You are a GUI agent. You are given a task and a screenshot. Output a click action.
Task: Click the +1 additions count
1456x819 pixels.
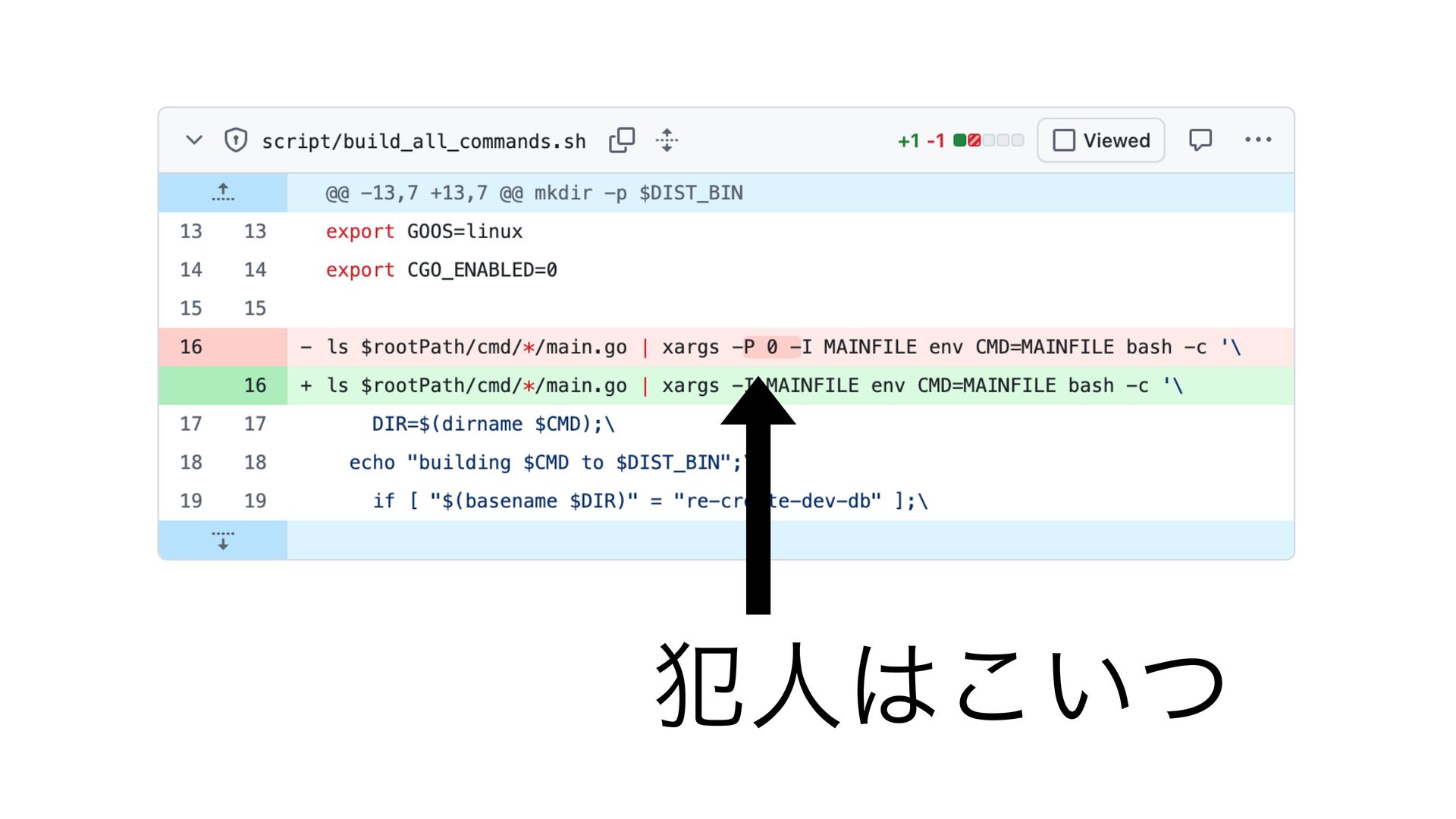pyautogui.click(x=908, y=141)
